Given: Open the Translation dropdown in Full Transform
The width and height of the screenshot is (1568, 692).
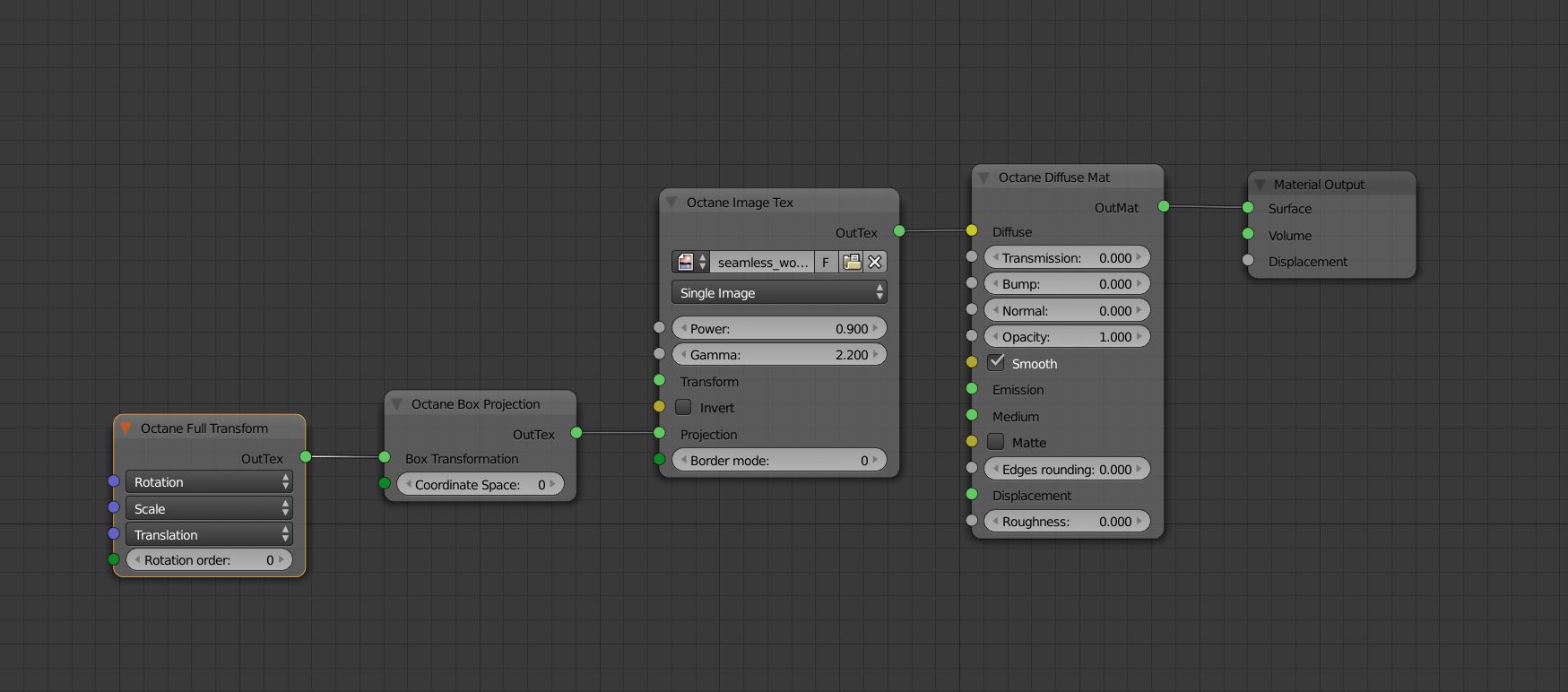Looking at the screenshot, I should point(209,534).
